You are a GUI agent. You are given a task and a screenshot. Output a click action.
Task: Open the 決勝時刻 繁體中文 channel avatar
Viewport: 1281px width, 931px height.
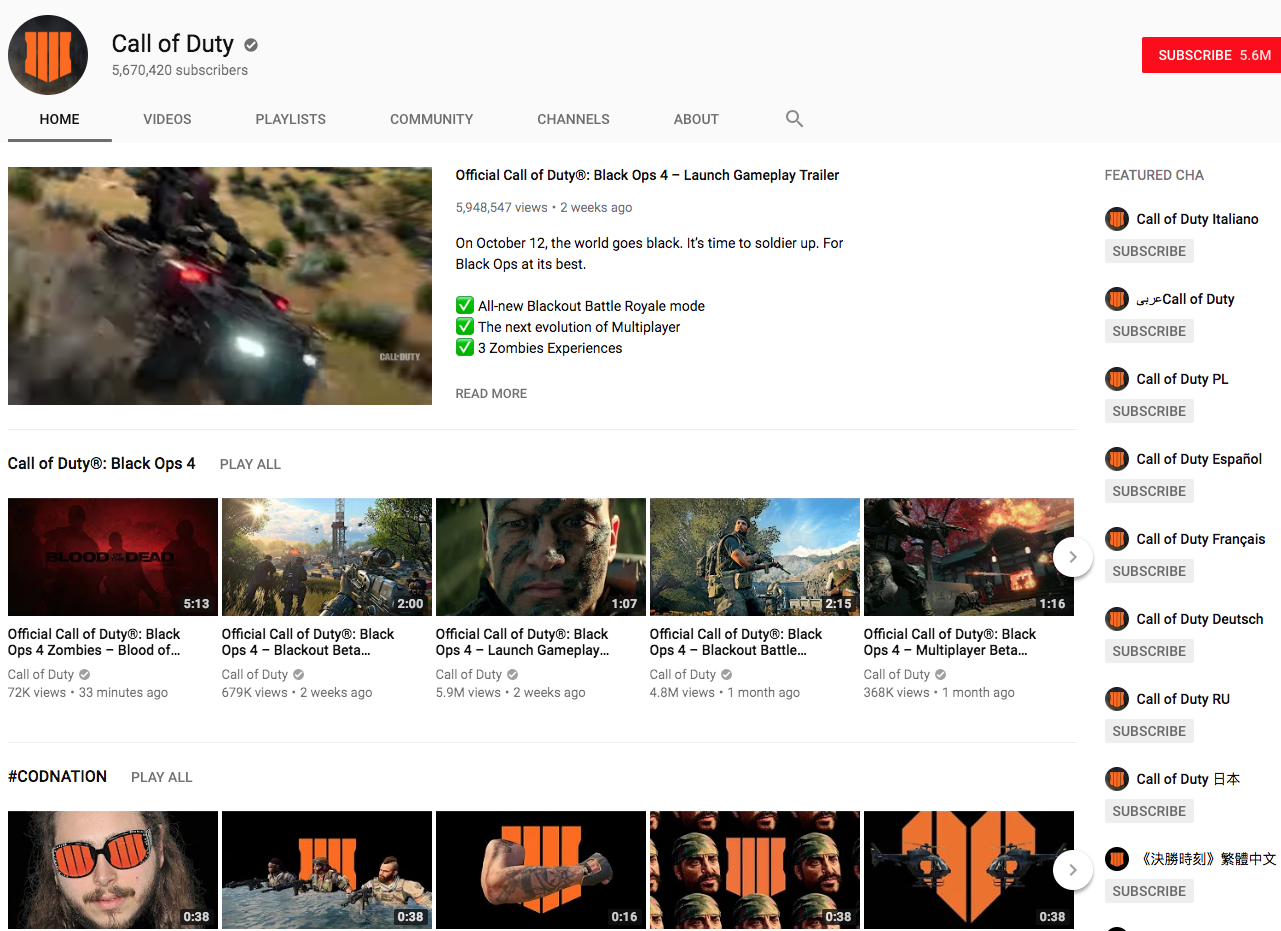[1117, 859]
